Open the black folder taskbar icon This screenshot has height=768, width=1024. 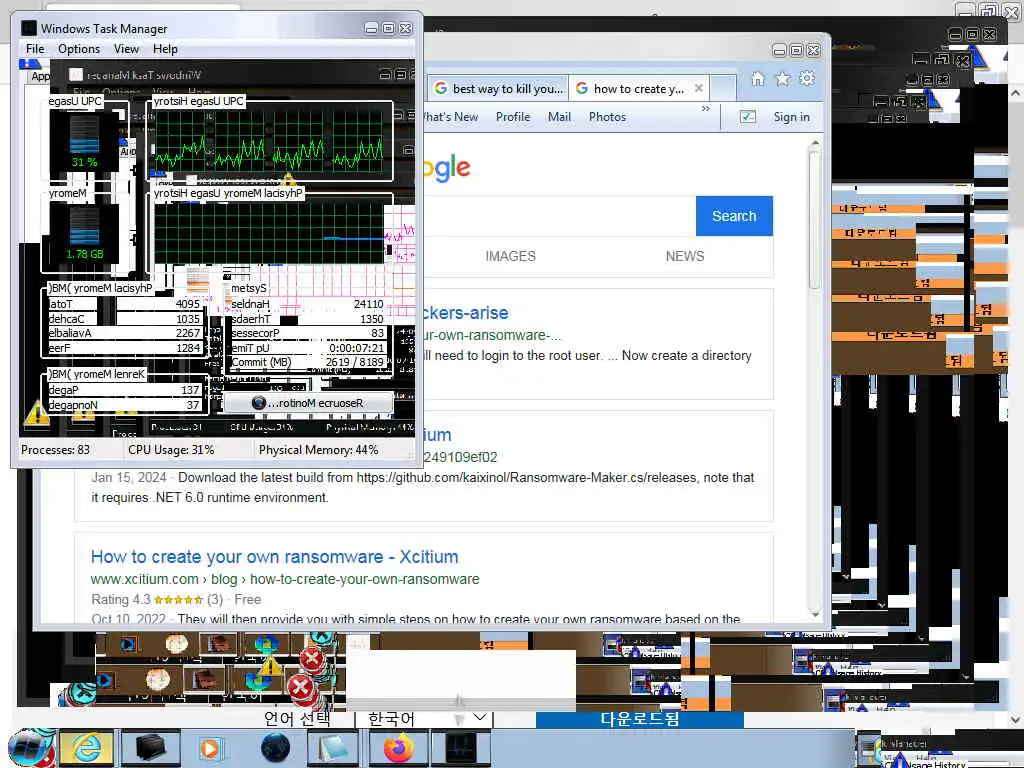click(x=150, y=748)
